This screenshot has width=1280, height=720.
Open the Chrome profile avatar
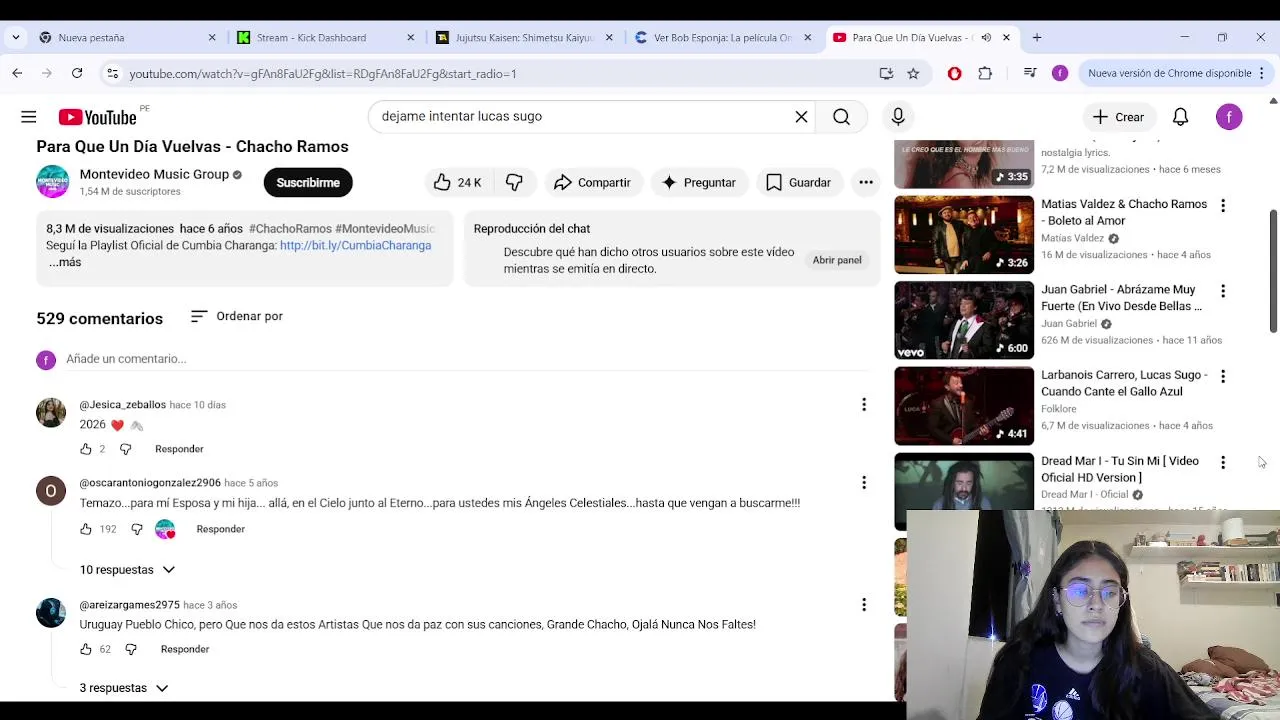point(1060,73)
